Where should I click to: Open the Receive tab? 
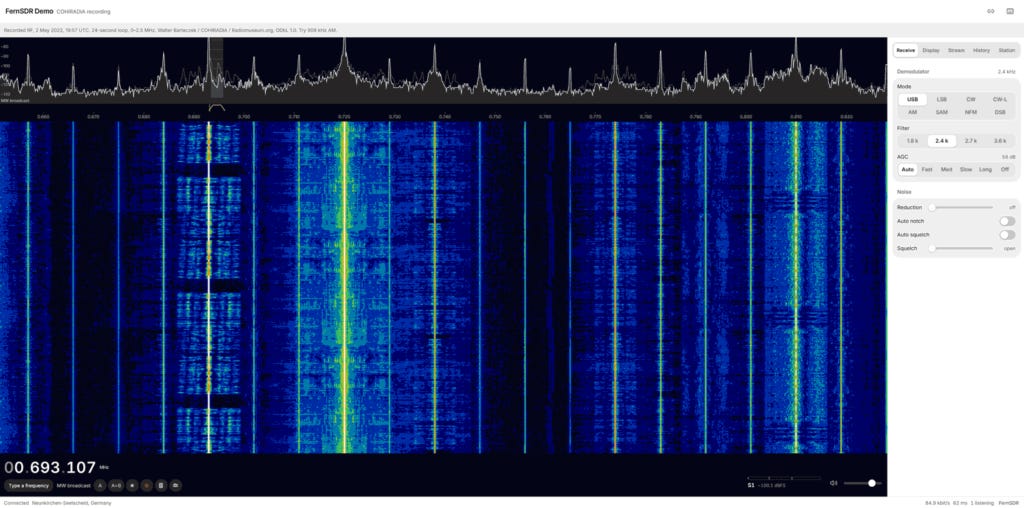pyautogui.click(x=906, y=50)
